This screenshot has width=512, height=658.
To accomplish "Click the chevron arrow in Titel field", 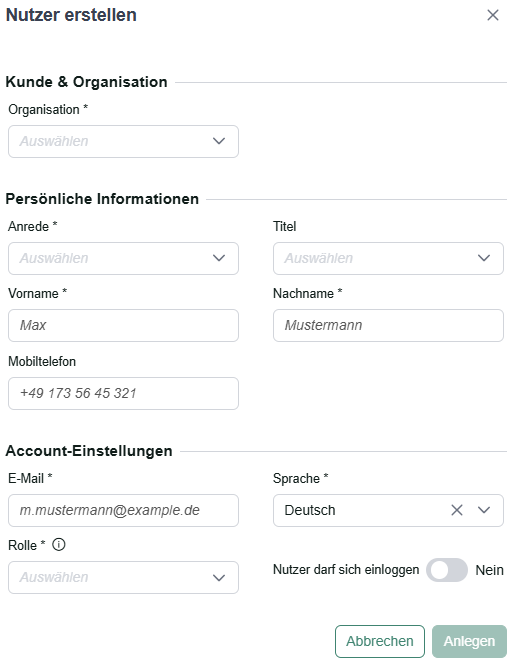I will (484, 258).
